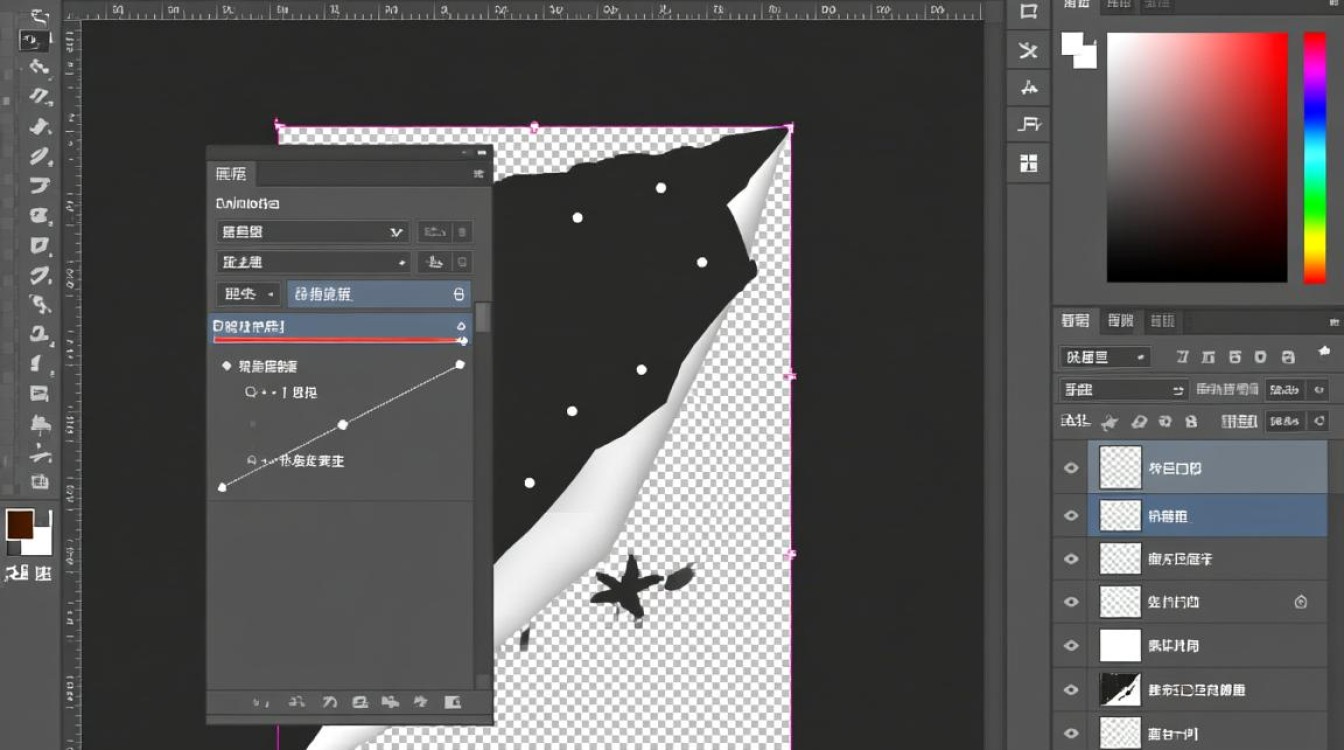The image size is (1344, 750).
Task: Open the blend mode dropdown in layers panel
Action: click(x=1123, y=390)
